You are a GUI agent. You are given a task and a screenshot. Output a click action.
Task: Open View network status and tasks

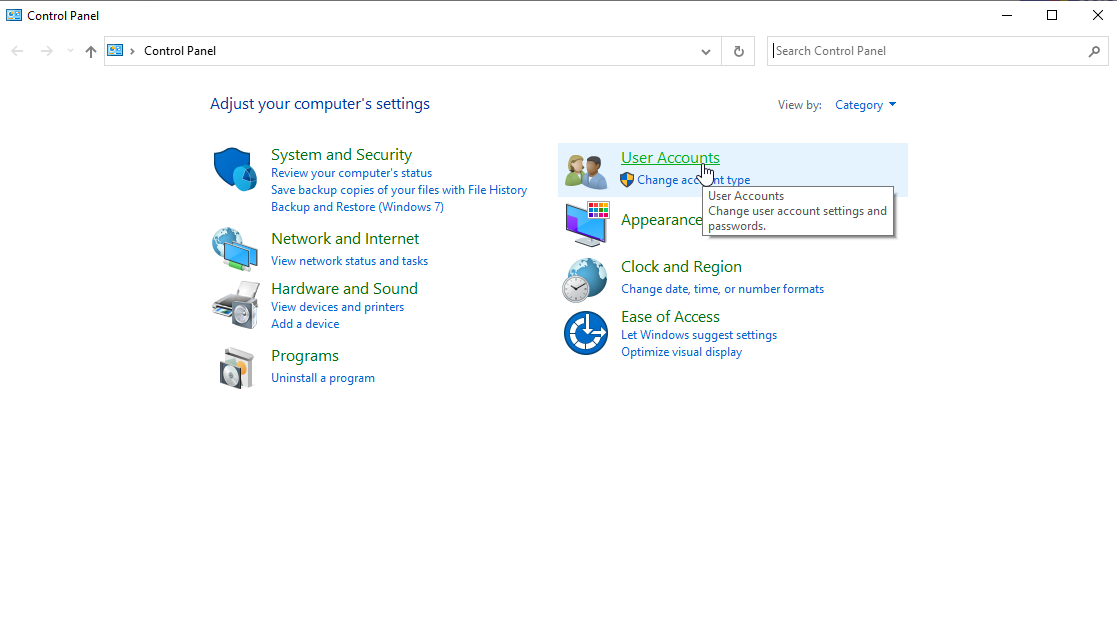(x=349, y=261)
